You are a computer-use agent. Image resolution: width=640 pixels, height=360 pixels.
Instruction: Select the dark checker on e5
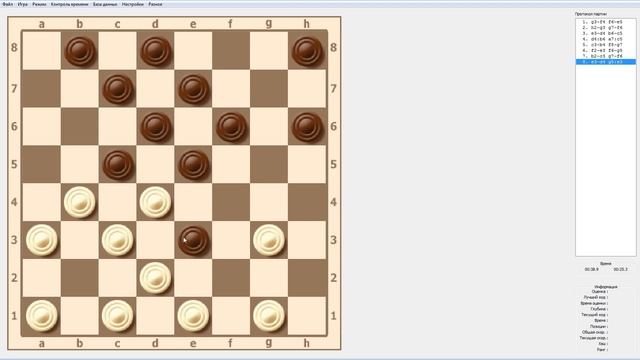point(193,165)
